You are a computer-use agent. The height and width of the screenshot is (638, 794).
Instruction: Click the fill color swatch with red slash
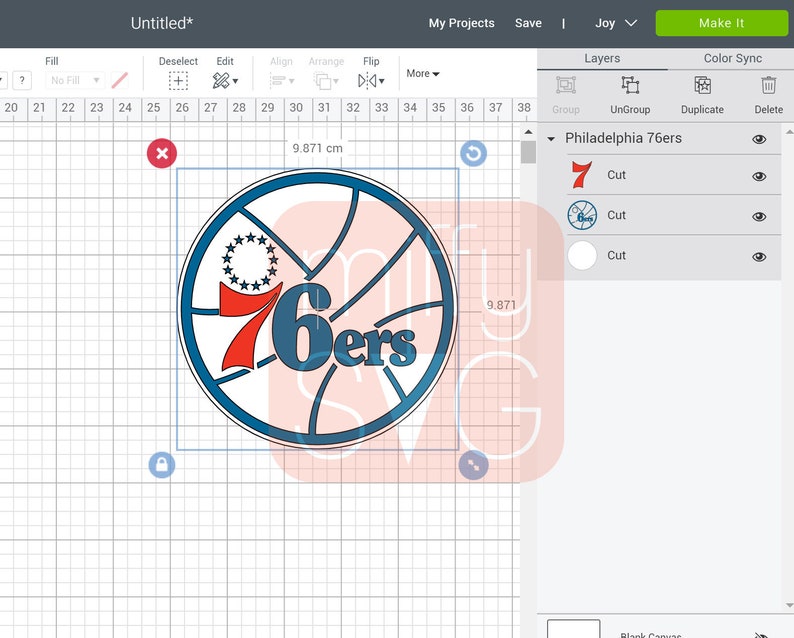pyautogui.click(x=120, y=80)
